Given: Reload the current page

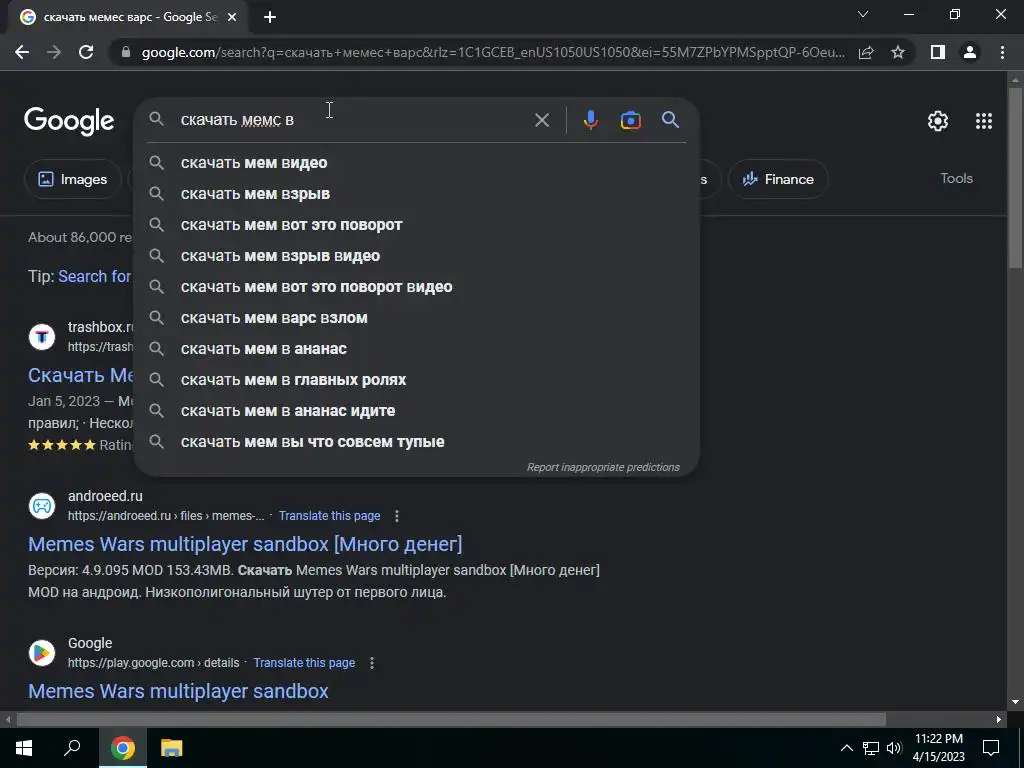Looking at the screenshot, I should [x=86, y=52].
